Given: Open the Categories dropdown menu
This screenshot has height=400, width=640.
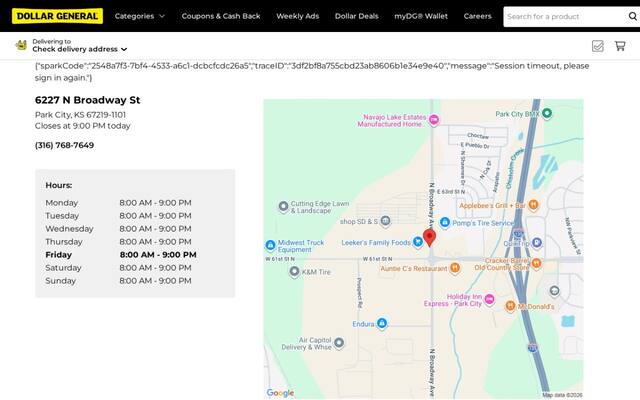Looking at the screenshot, I should 140,16.
